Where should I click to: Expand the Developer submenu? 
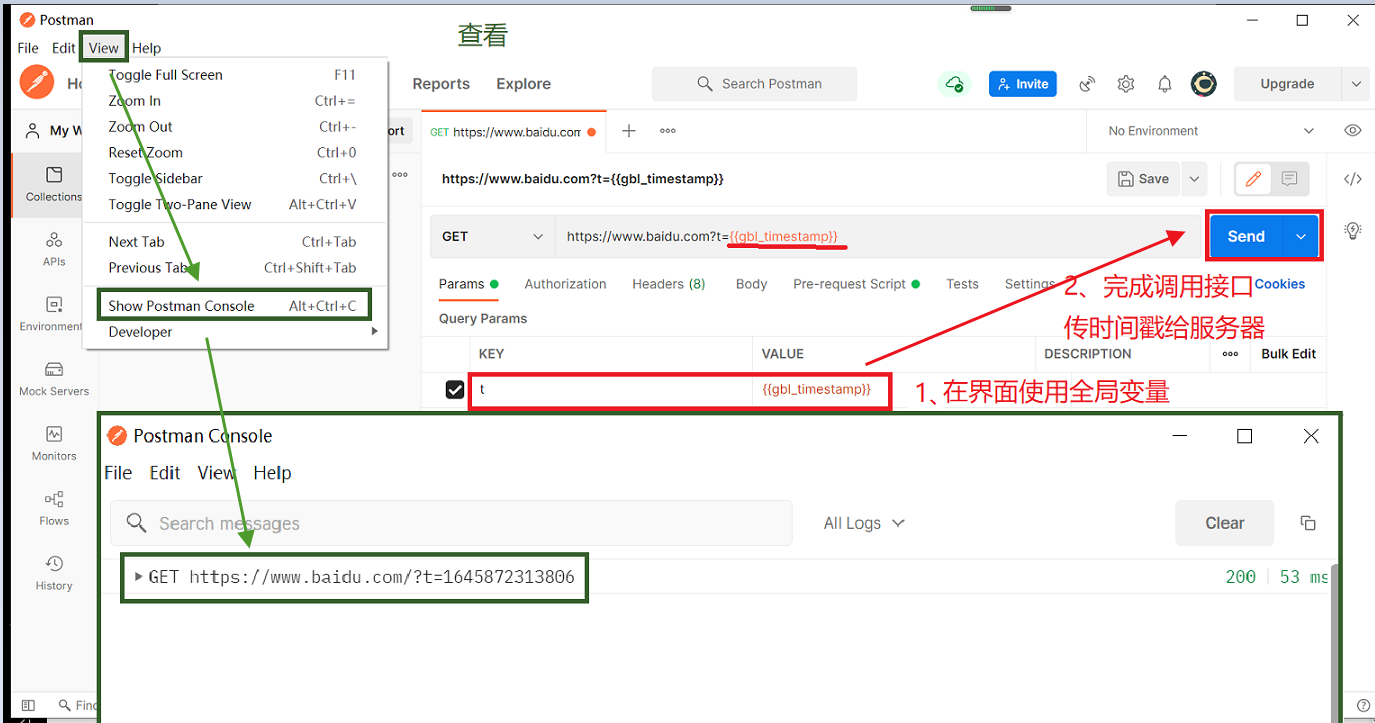point(236,332)
